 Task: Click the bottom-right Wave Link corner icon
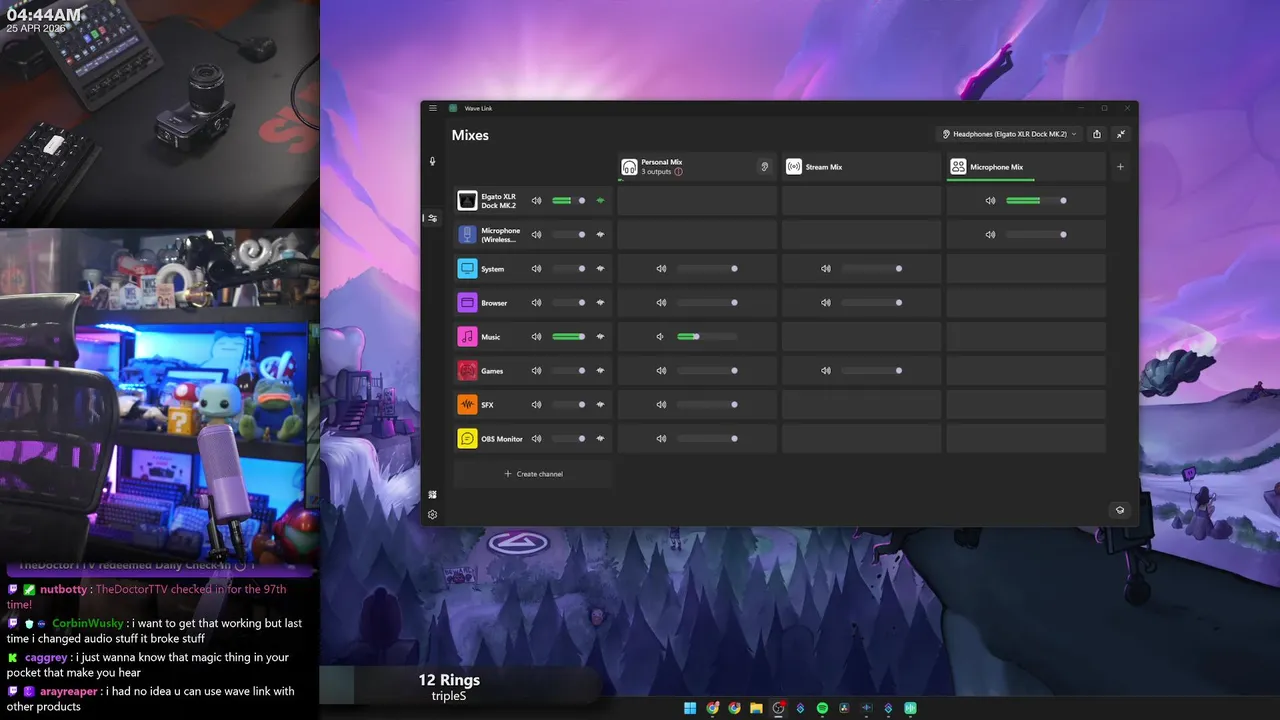point(1120,509)
